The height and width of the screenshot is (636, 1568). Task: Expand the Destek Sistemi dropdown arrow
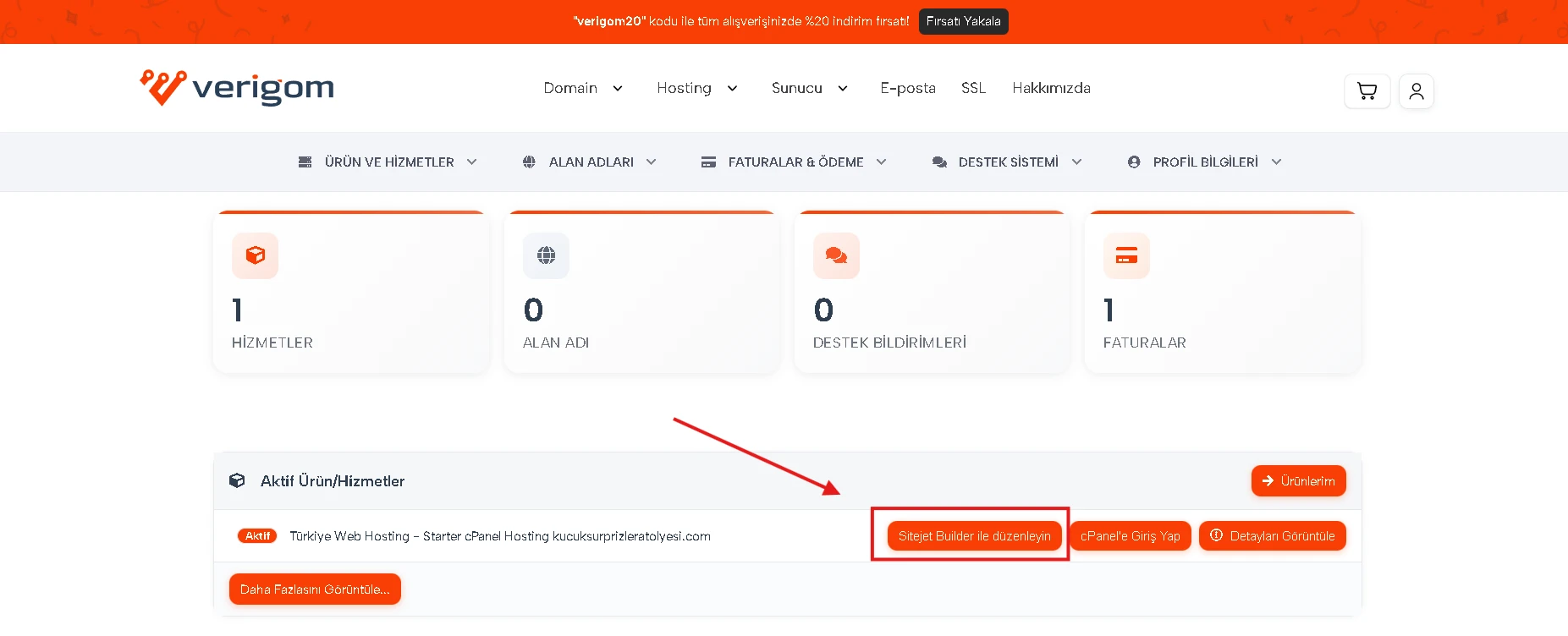pos(1076,162)
